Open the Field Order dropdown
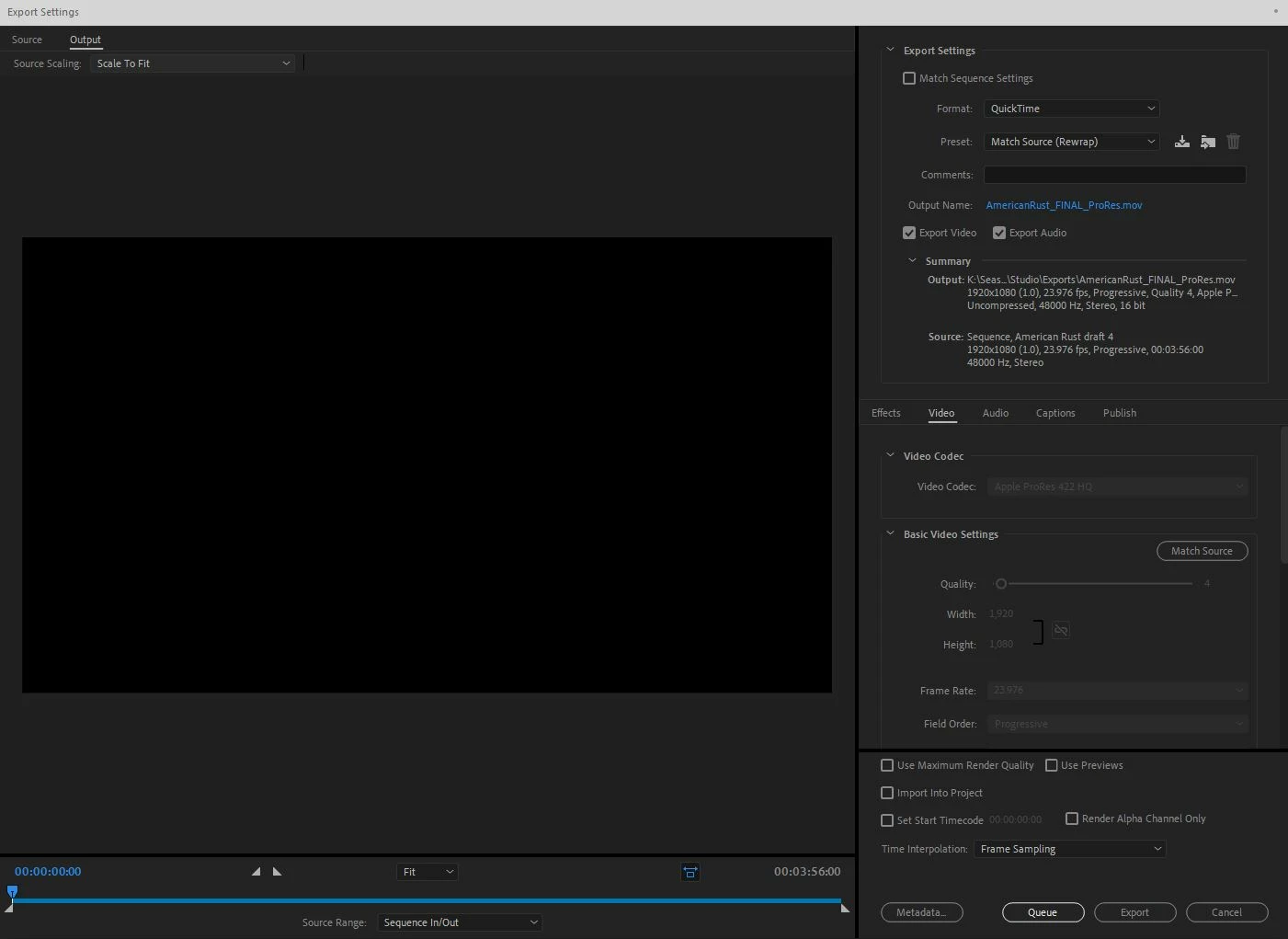Screen dimensions: 1288x939 click(x=1118, y=724)
